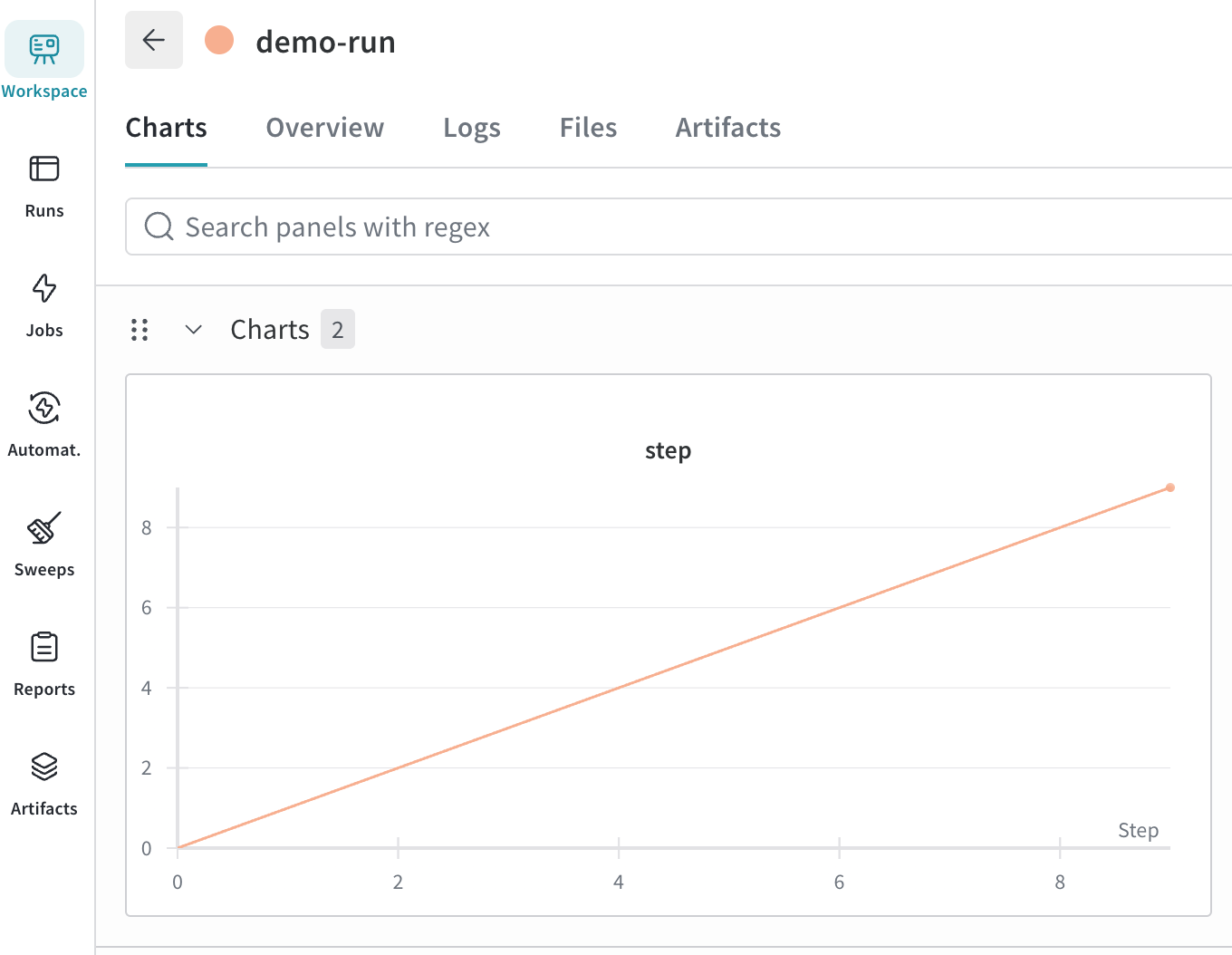The width and height of the screenshot is (1232, 955).
Task: Switch to the Overview tab
Action: 324,128
